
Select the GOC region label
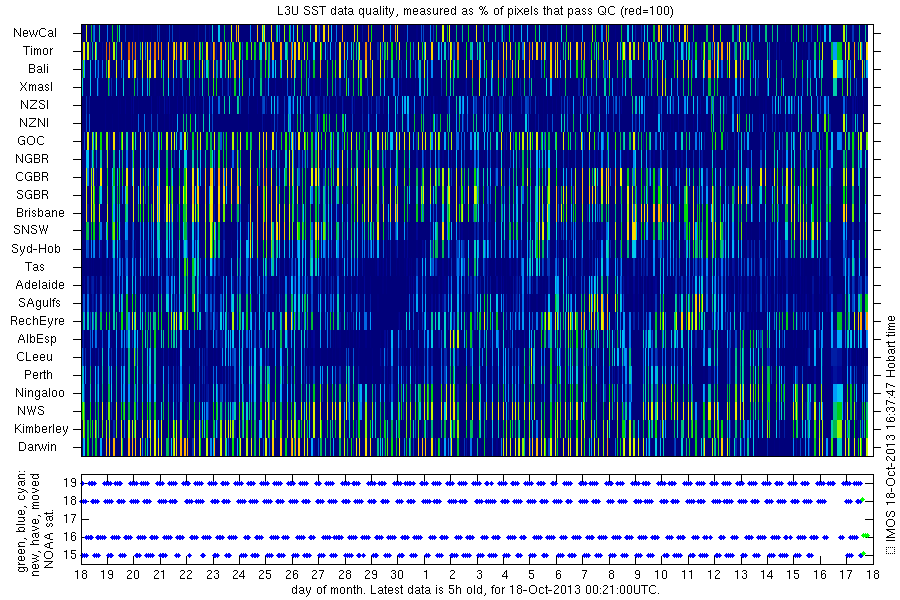[x=30, y=141]
